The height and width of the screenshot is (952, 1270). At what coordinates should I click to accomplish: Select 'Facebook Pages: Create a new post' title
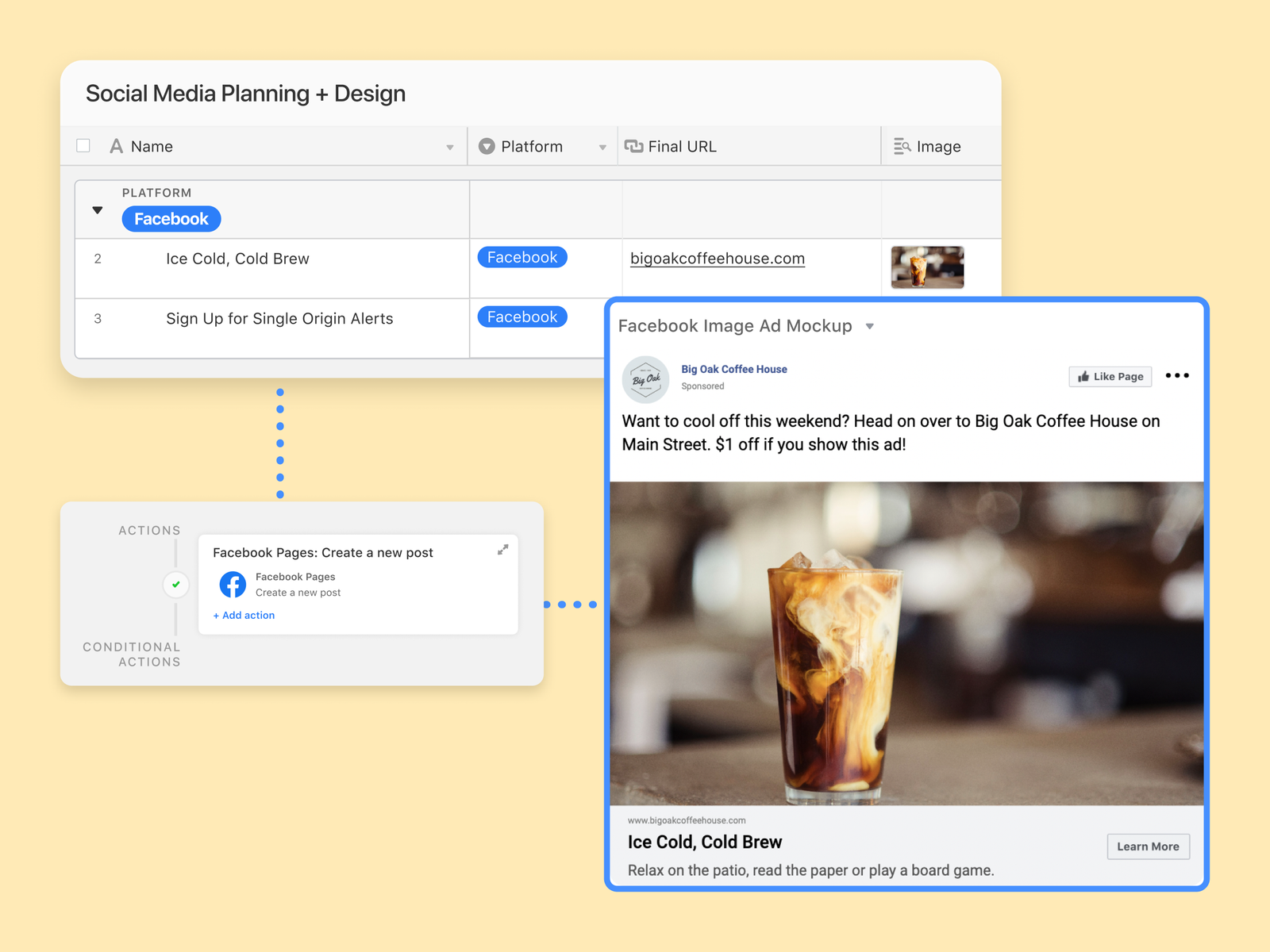(323, 553)
